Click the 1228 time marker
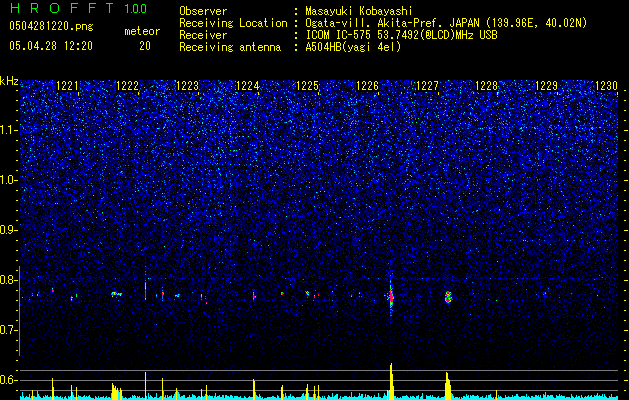The height and width of the screenshot is (400, 629). (x=486, y=86)
